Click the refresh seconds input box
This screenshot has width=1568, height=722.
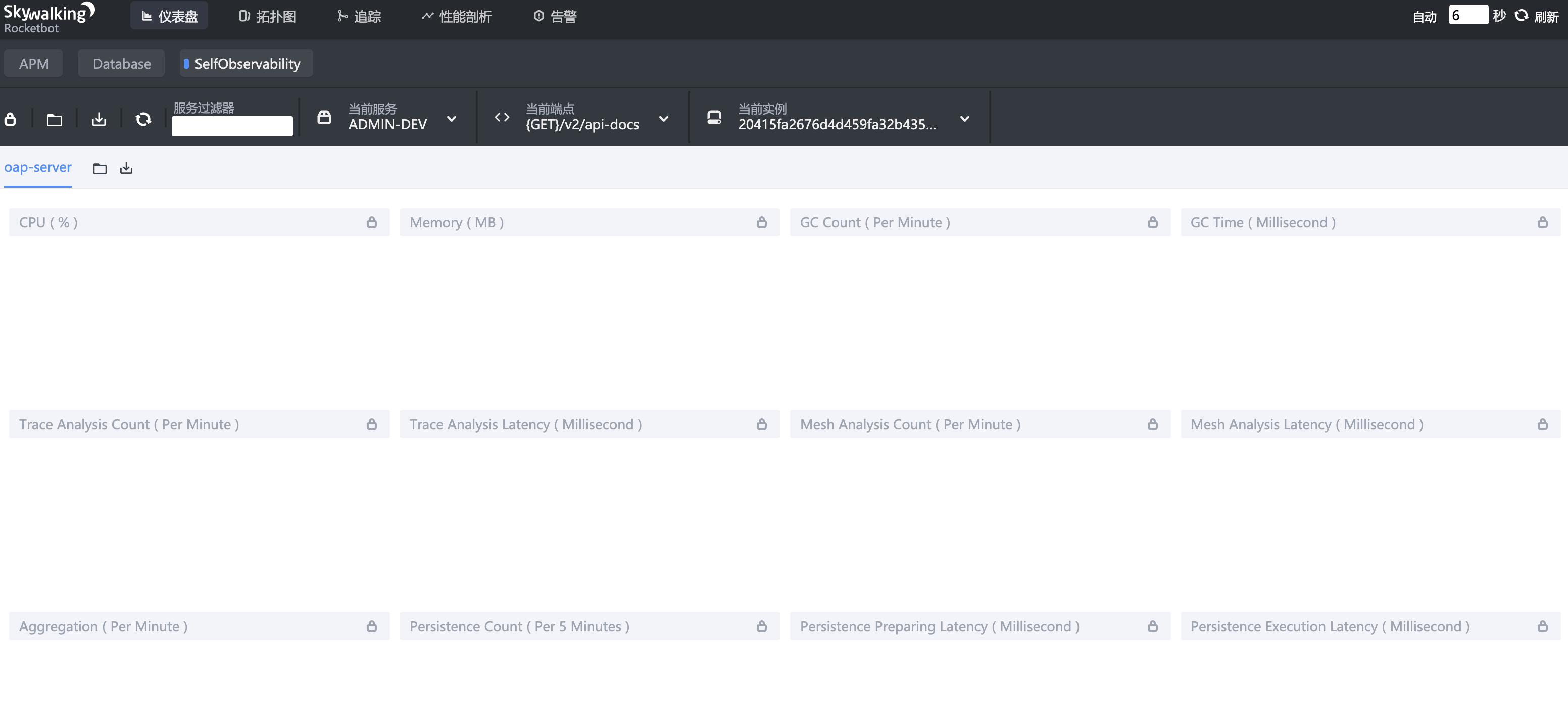coord(1467,15)
